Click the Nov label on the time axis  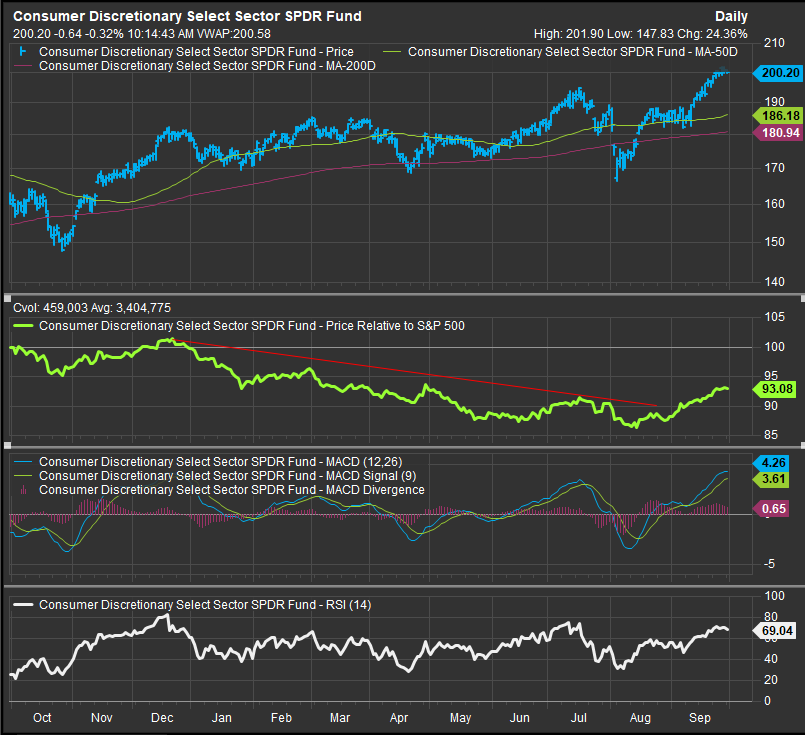click(102, 718)
